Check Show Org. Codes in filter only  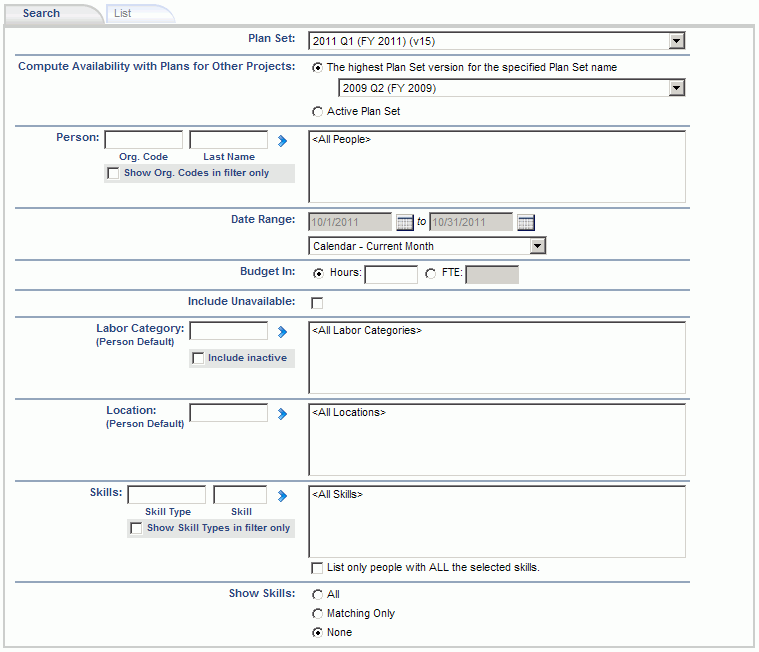(113, 173)
